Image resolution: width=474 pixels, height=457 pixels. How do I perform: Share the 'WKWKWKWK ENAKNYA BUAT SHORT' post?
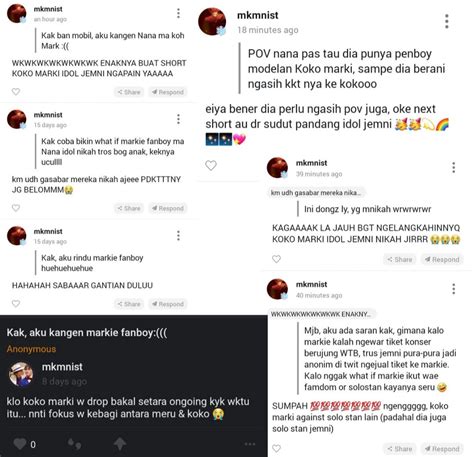129,92
